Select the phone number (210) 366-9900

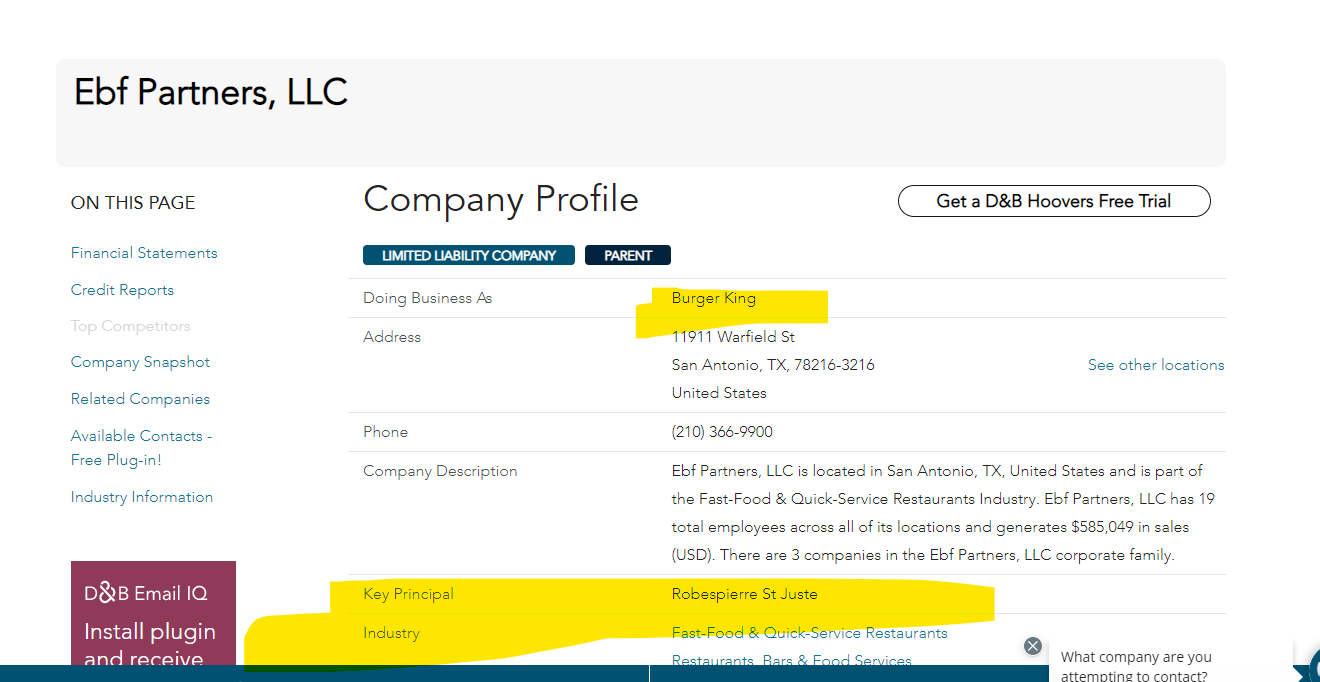coord(722,432)
